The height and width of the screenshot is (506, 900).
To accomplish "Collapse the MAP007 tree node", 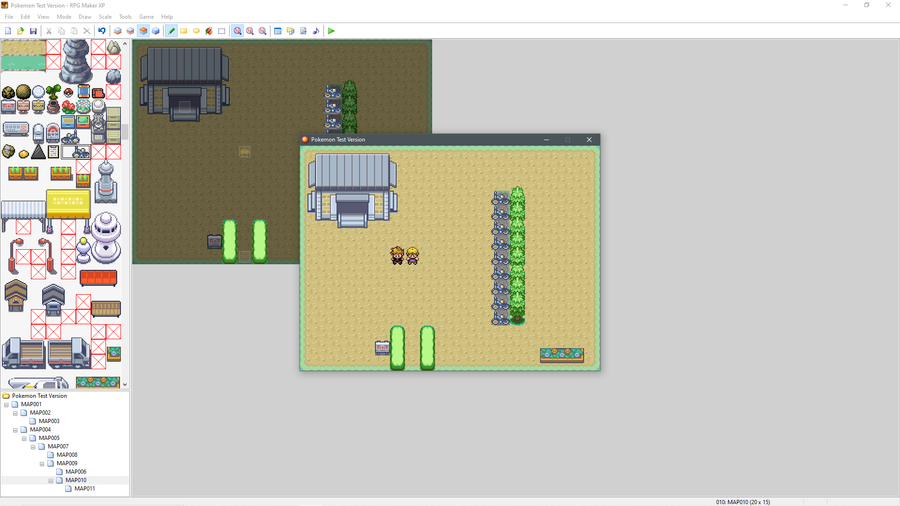I will pyautogui.click(x=33, y=446).
